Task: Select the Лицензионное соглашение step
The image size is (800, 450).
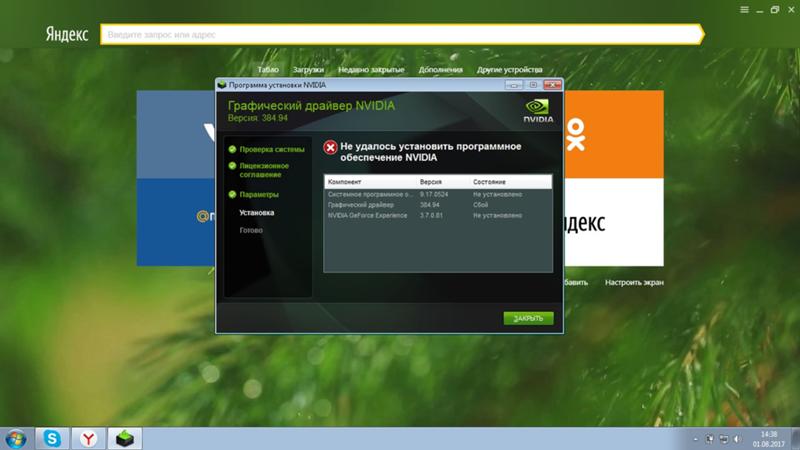Action: tap(264, 170)
